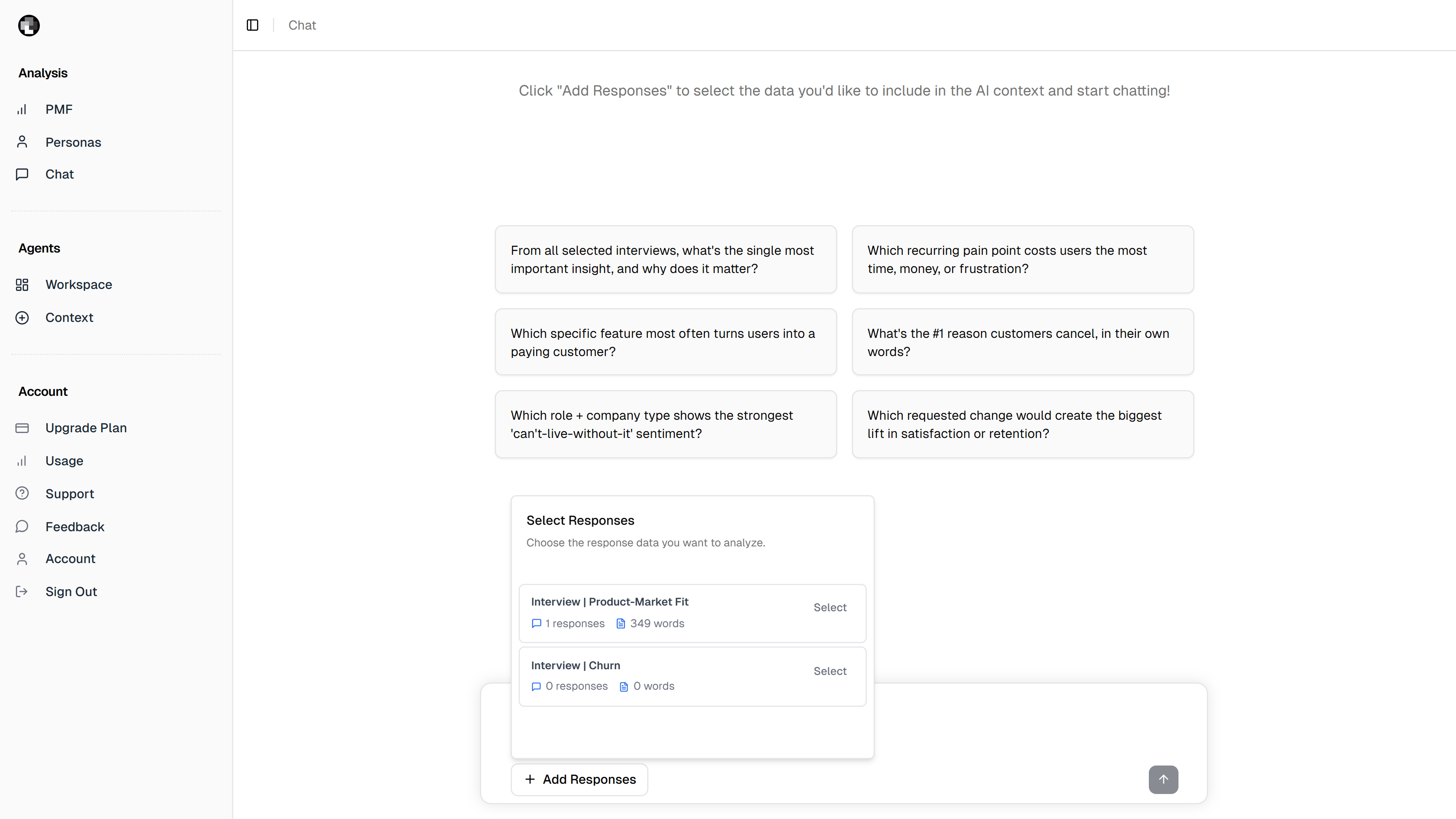Click the Chat bubble icon in sidebar
Image resolution: width=1456 pixels, height=819 pixels.
22,174
